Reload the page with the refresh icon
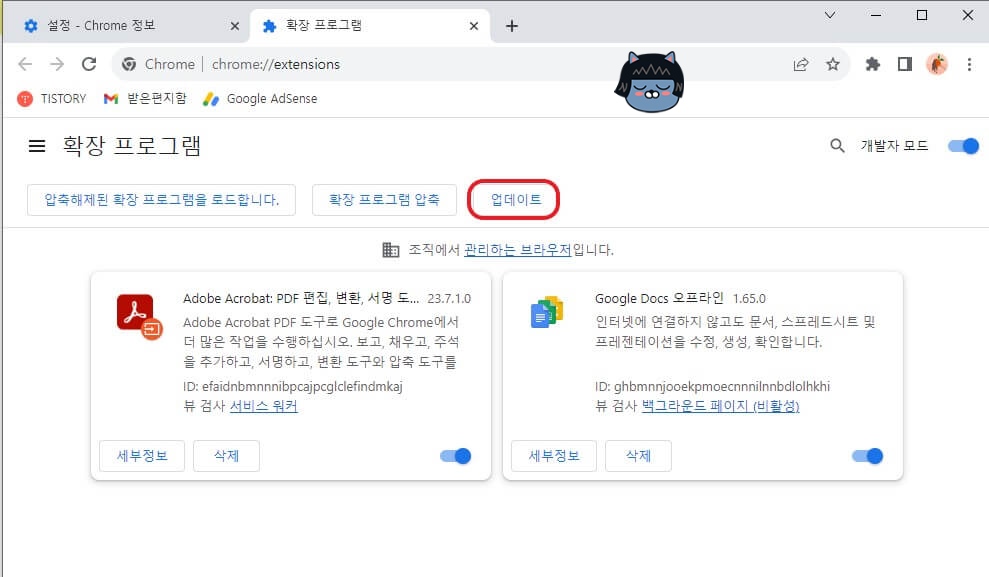 click(x=89, y=63)
